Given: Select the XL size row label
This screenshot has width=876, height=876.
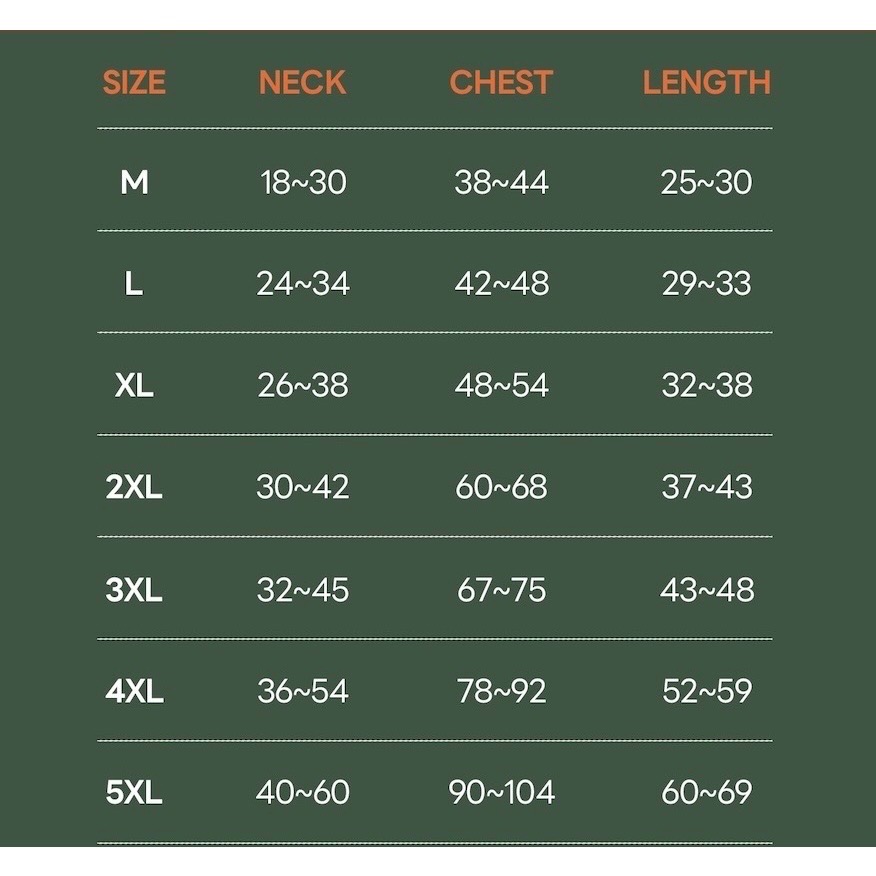Looking at the screenshot, I should tap(134, 386).
